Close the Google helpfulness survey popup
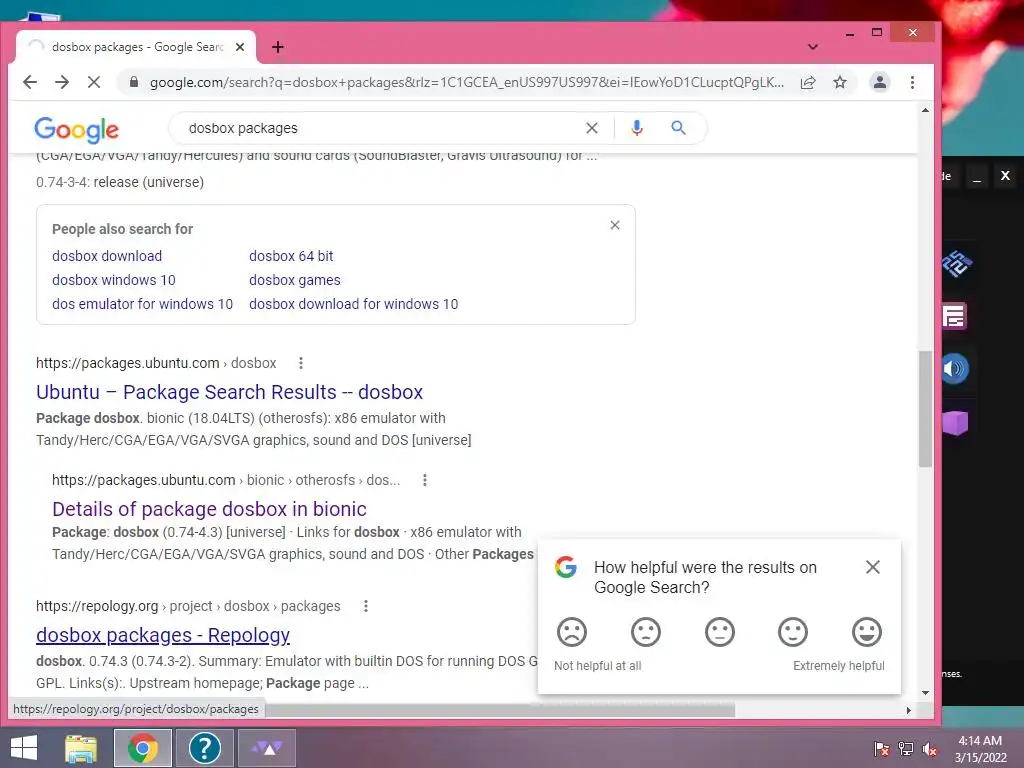The image size is (1024, 768). (x=872, y=567)
